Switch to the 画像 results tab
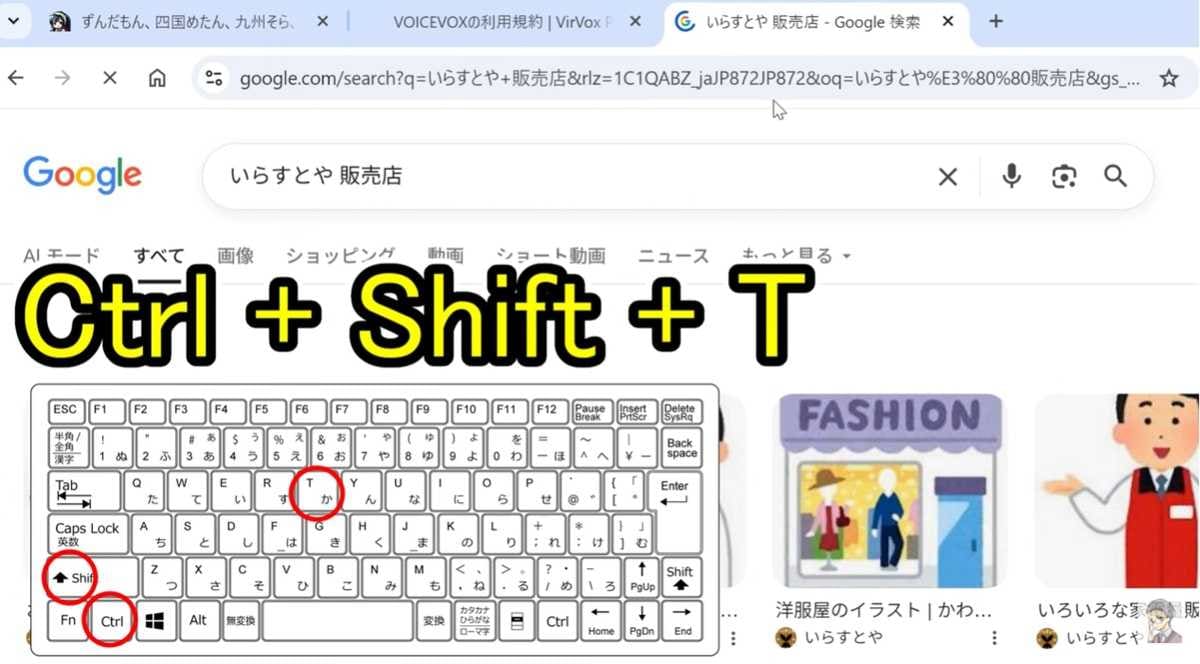The image size is (1200, 664). pyautogui.click(x=236, y=256)
